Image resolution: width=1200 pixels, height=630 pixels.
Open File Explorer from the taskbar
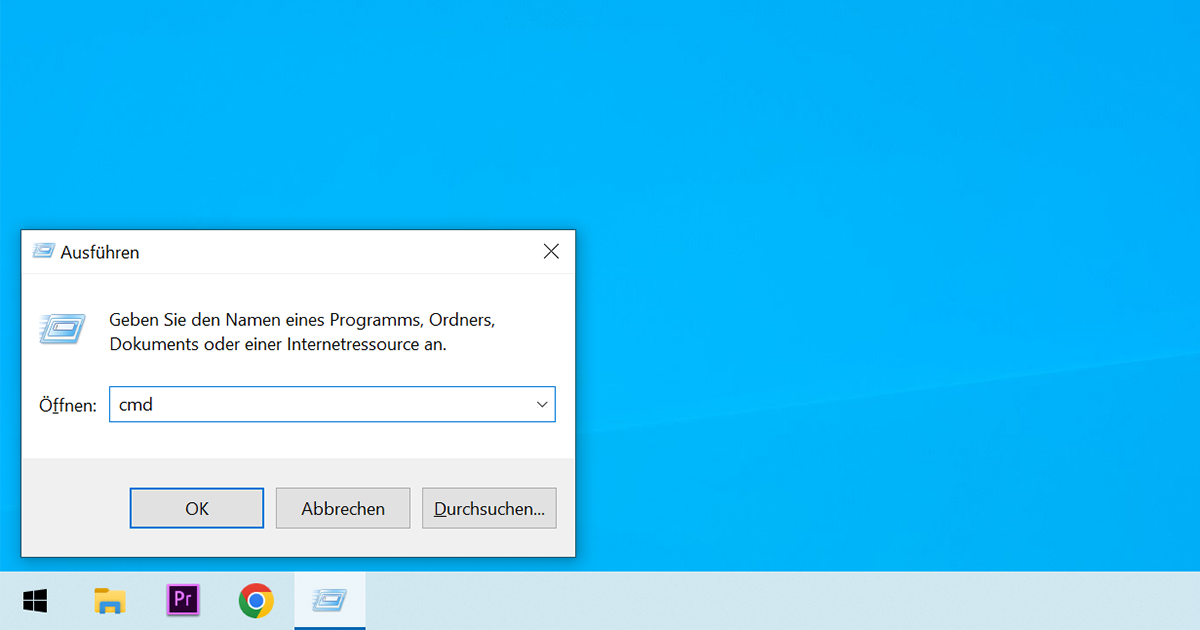(x=109, y=601)
